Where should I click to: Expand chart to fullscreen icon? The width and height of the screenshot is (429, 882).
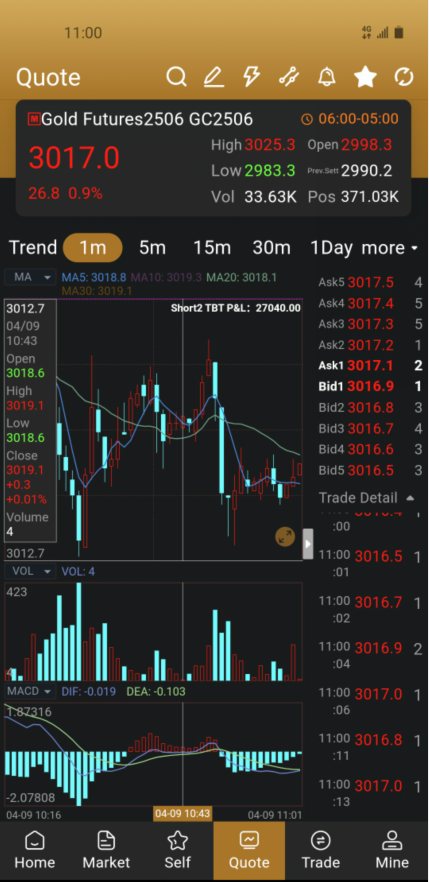(x=285, y=537)
